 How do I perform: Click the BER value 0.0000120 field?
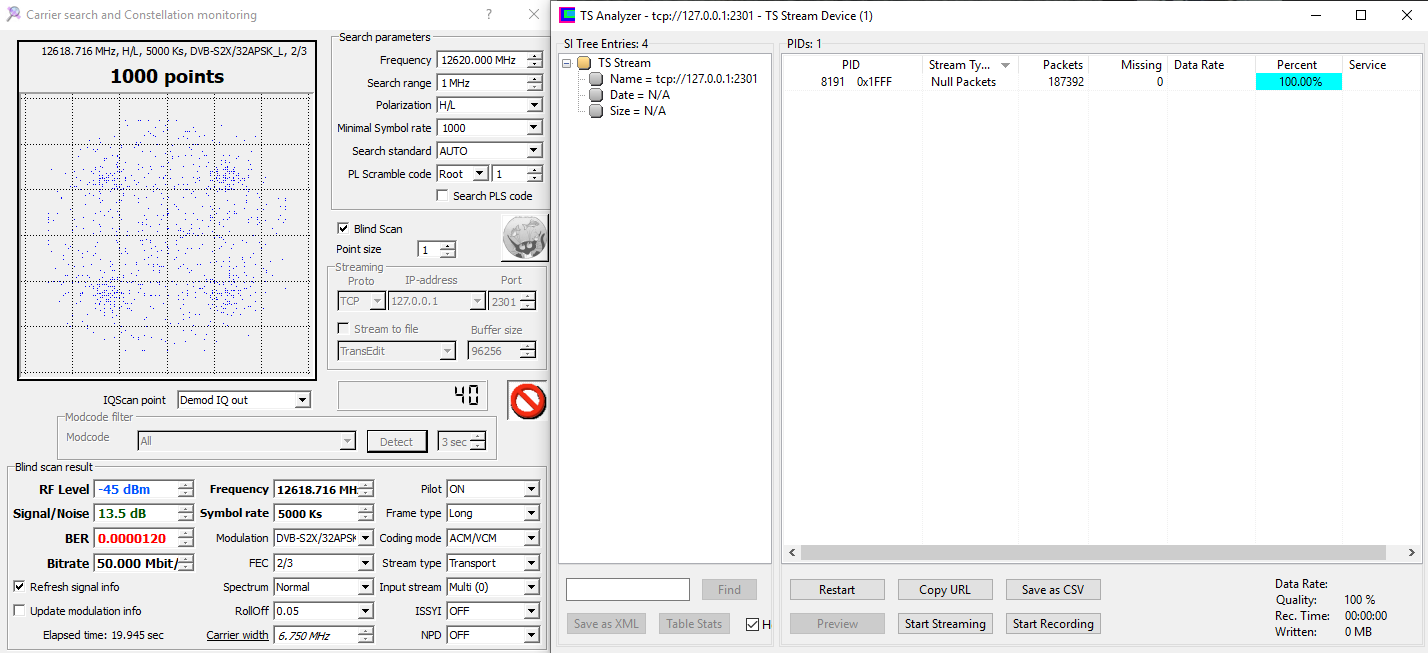135,538
